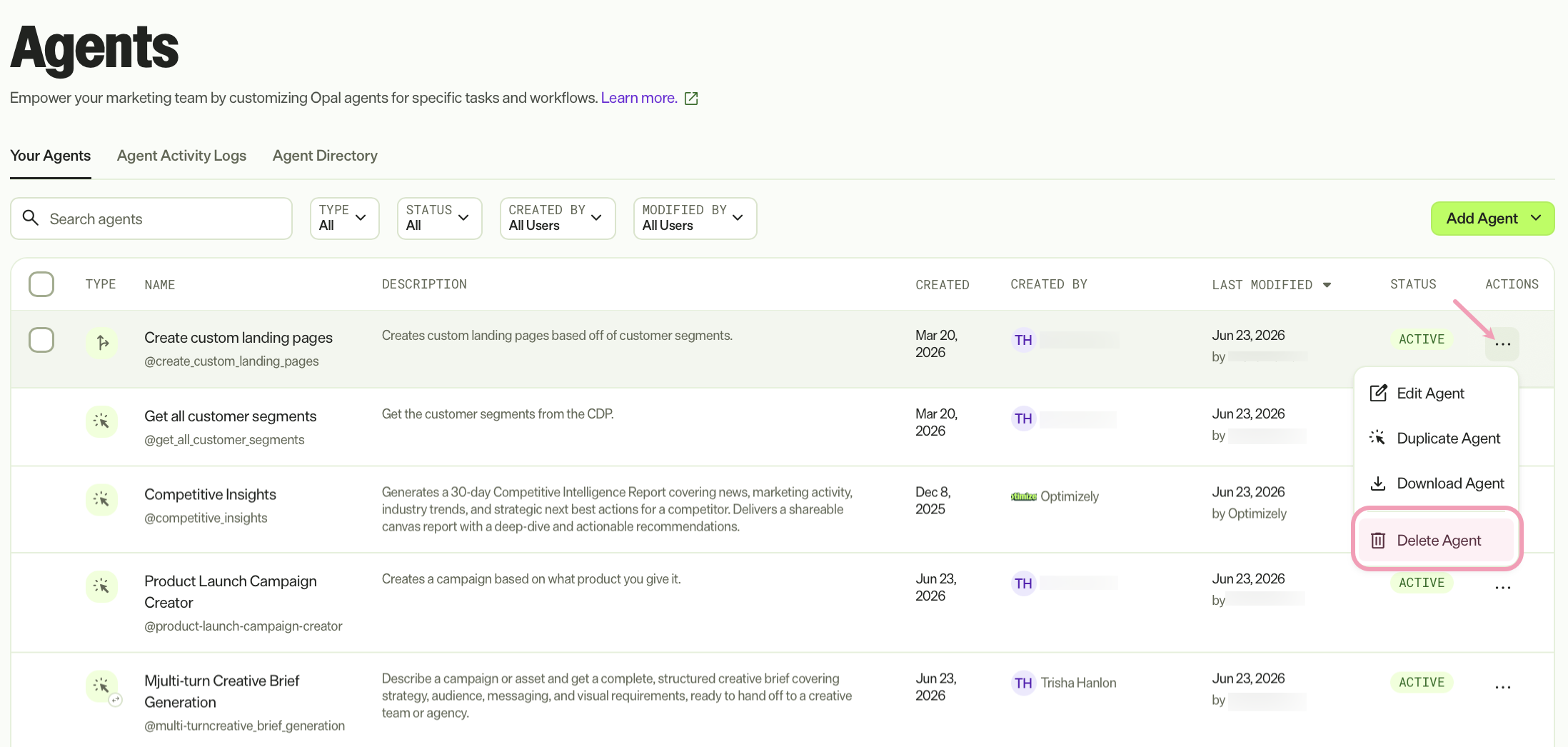
Task: Click 'by Optimizely' last modified text
Action: click(x=1249, y=513)
